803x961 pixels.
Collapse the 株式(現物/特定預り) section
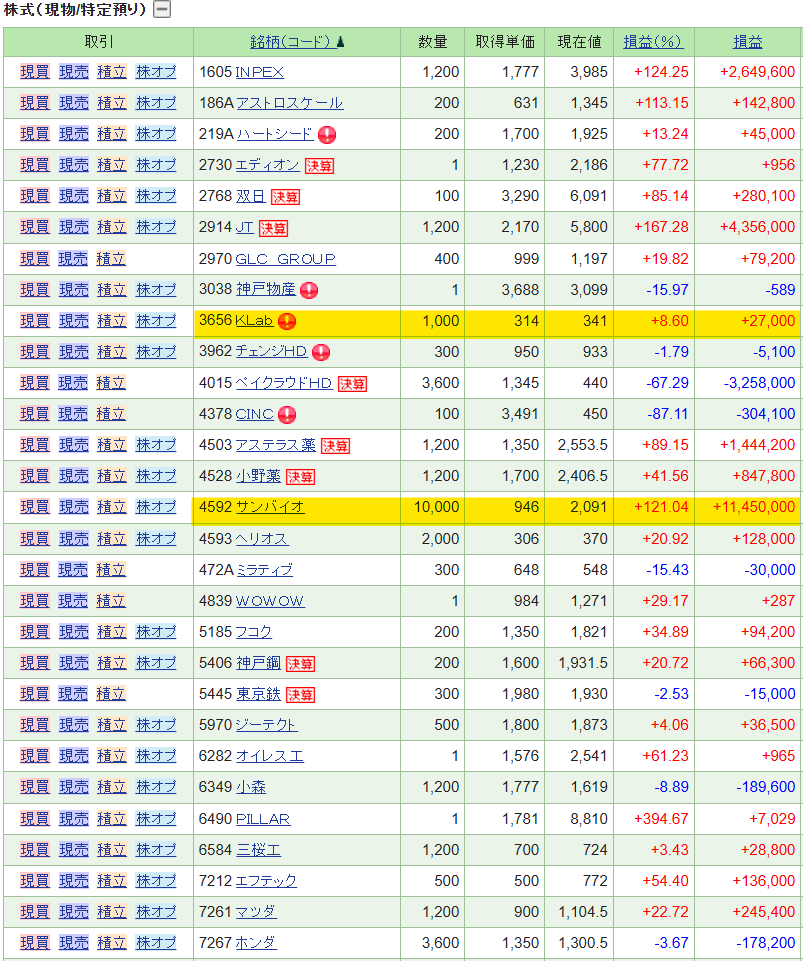(x=161, y=10)
